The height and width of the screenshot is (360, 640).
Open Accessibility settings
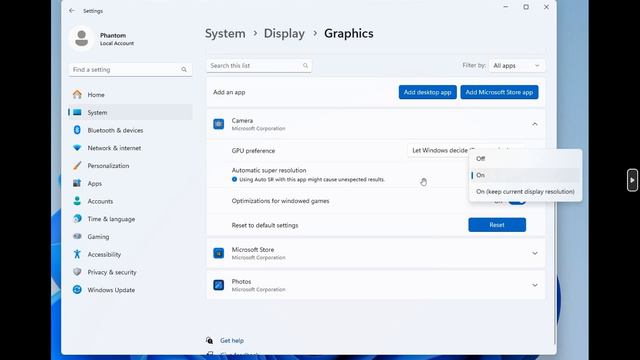click(x=130, y=254)
